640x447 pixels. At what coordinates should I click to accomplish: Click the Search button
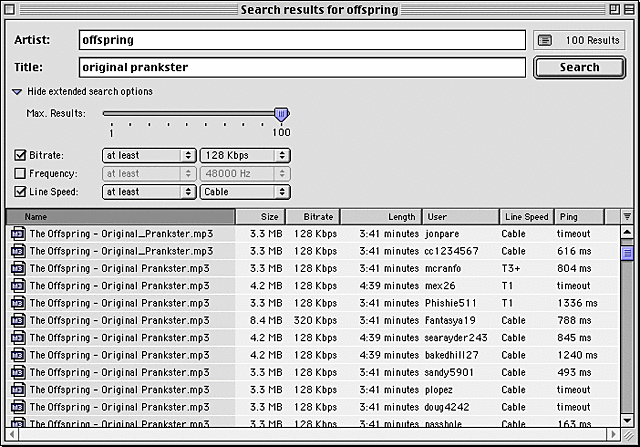tap(579, 67)
